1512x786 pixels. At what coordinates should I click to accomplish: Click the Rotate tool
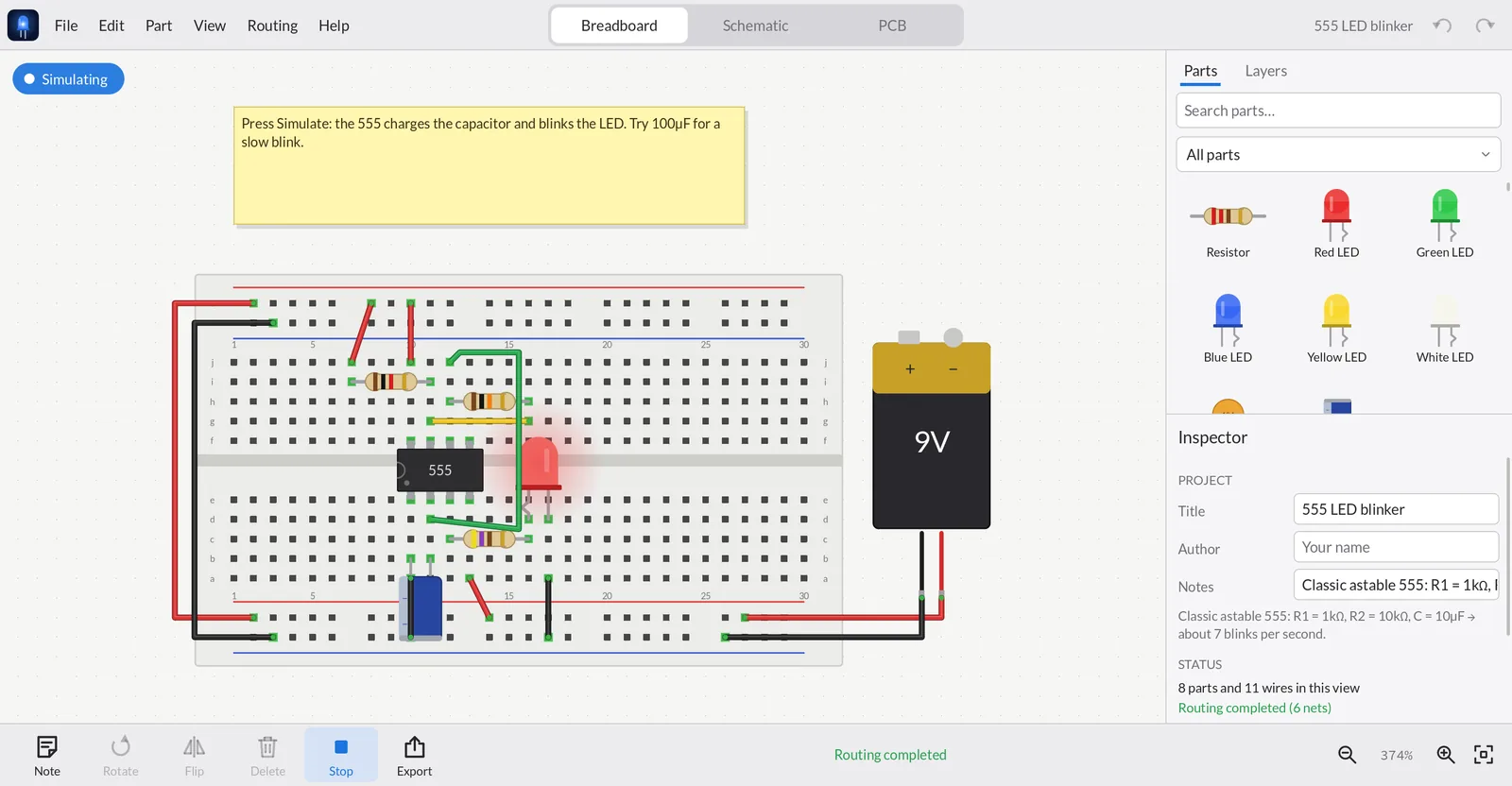120,756
